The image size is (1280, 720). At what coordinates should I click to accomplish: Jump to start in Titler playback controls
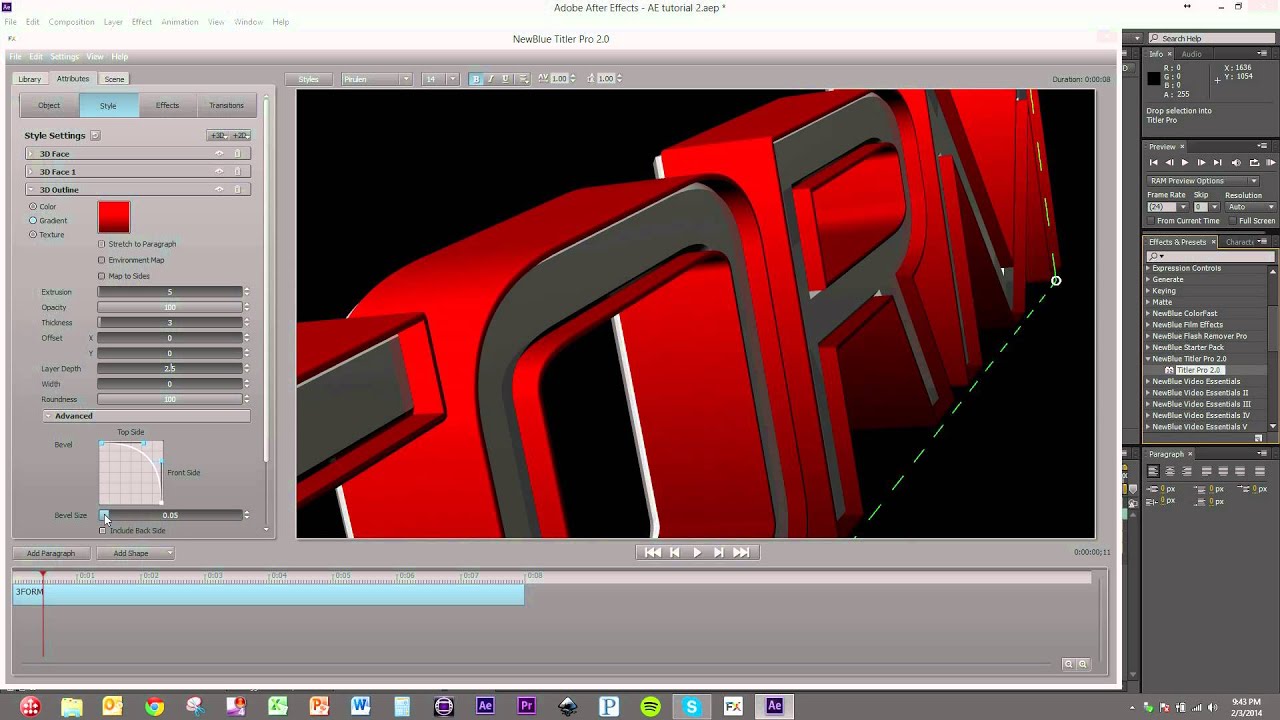click(x=653, y=552)
